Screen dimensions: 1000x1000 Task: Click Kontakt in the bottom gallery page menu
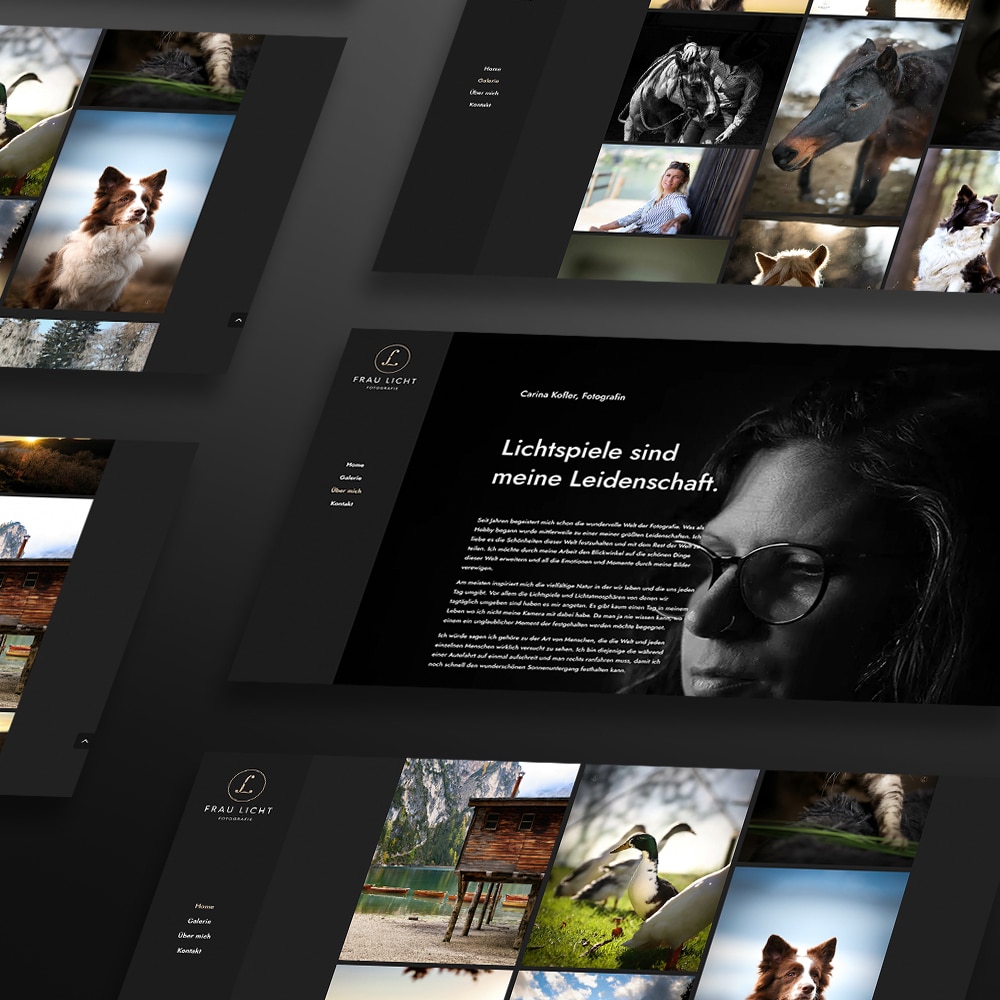pos(189,951)
